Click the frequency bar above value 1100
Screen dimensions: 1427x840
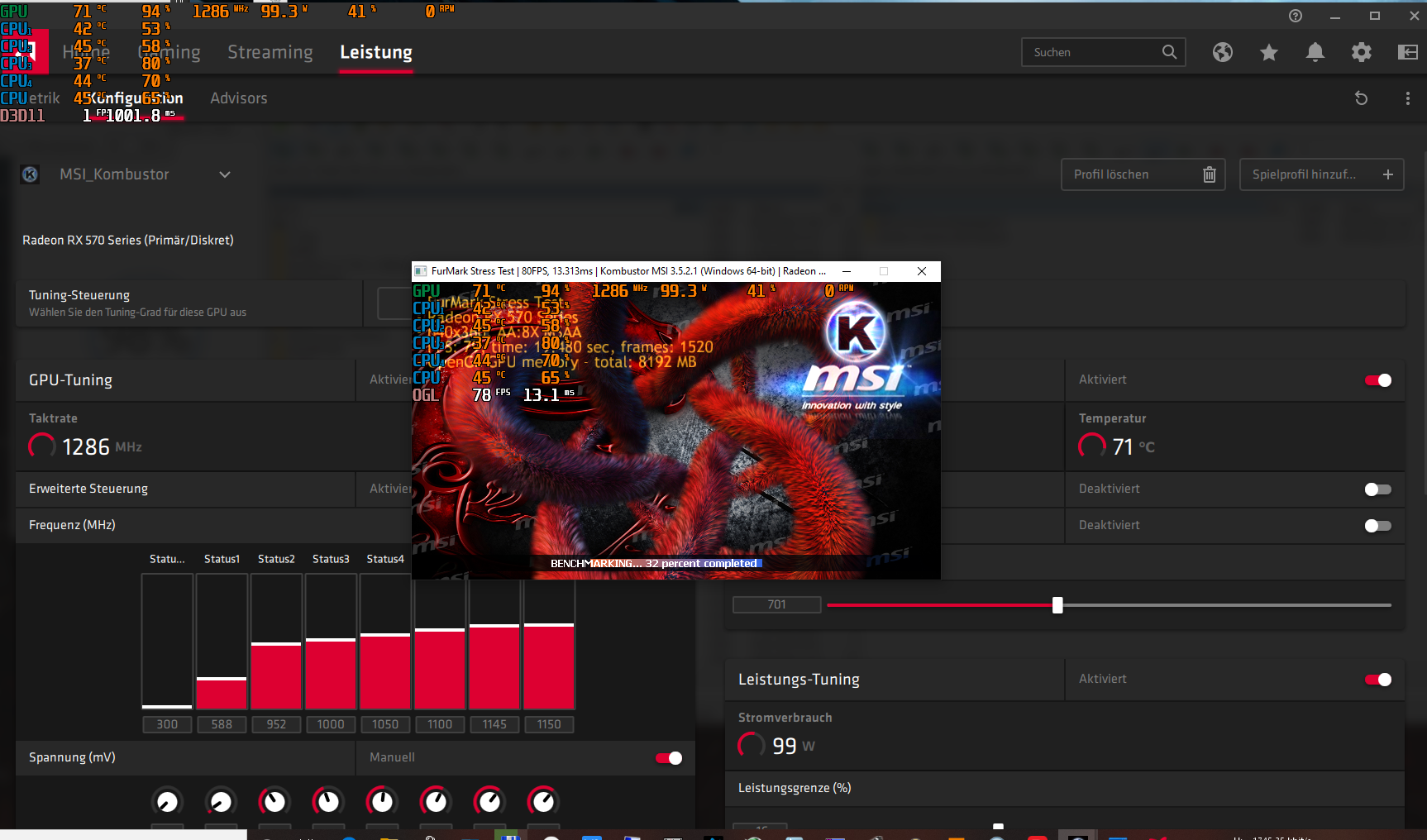[440, 645]
